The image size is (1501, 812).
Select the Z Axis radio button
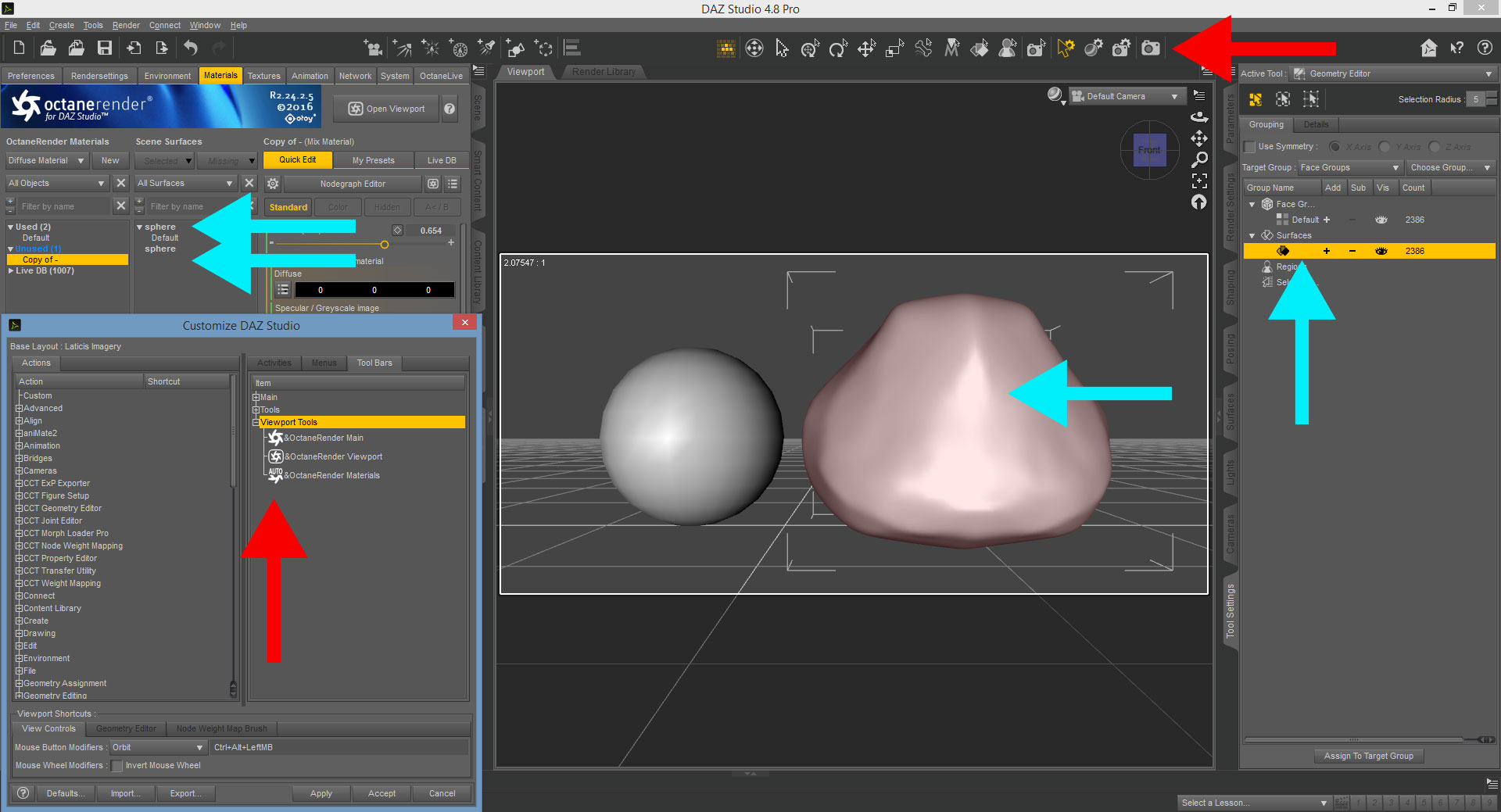click(1435, 147)
